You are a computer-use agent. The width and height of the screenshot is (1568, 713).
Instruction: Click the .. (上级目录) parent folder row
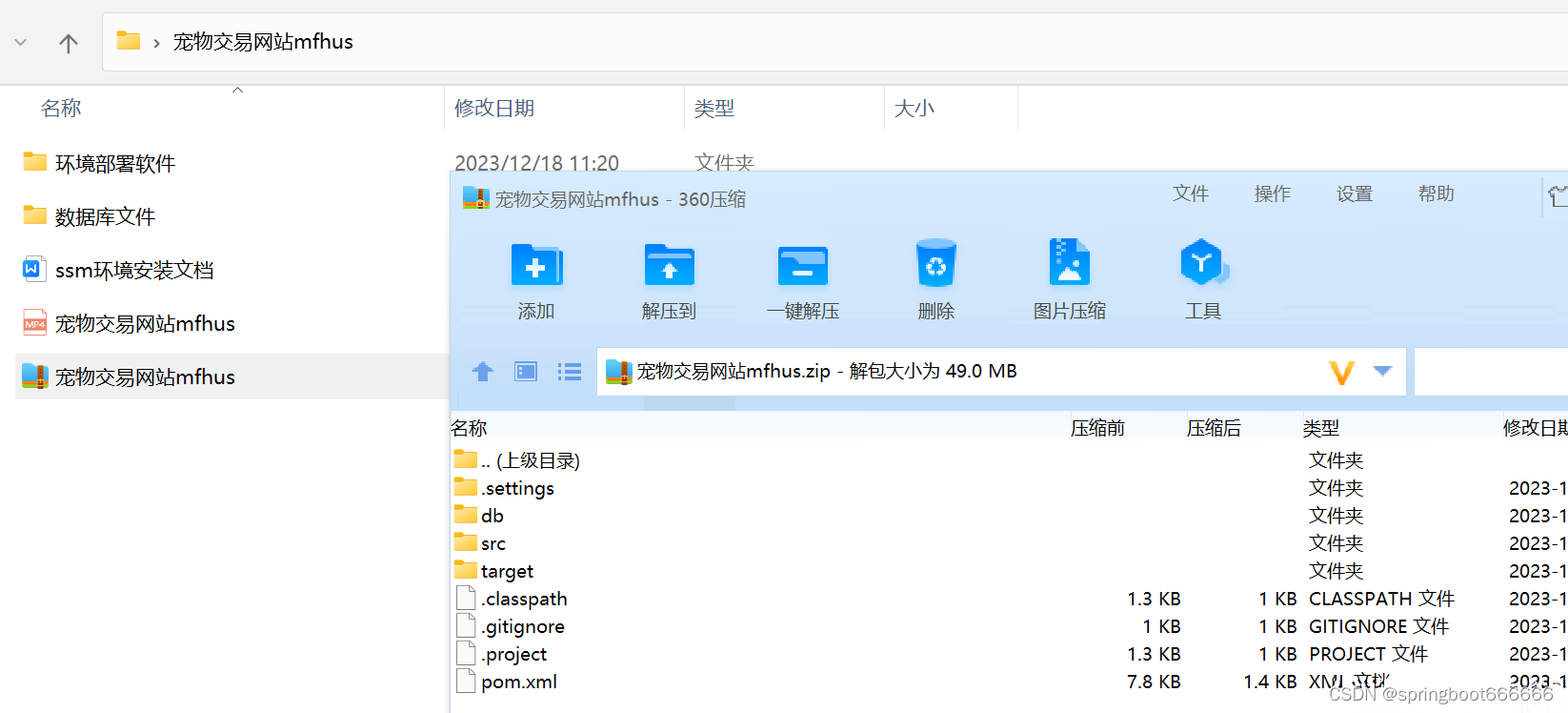click(x=517, y=460)
